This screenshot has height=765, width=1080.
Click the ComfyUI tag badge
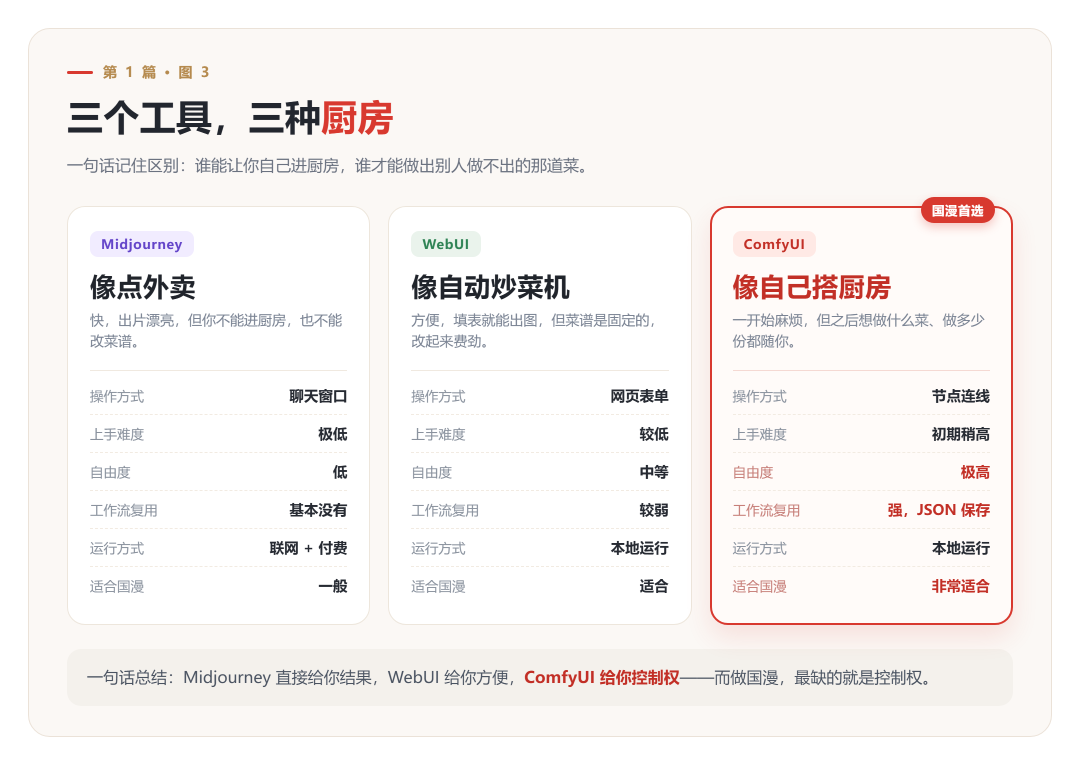tap(774, 244)
